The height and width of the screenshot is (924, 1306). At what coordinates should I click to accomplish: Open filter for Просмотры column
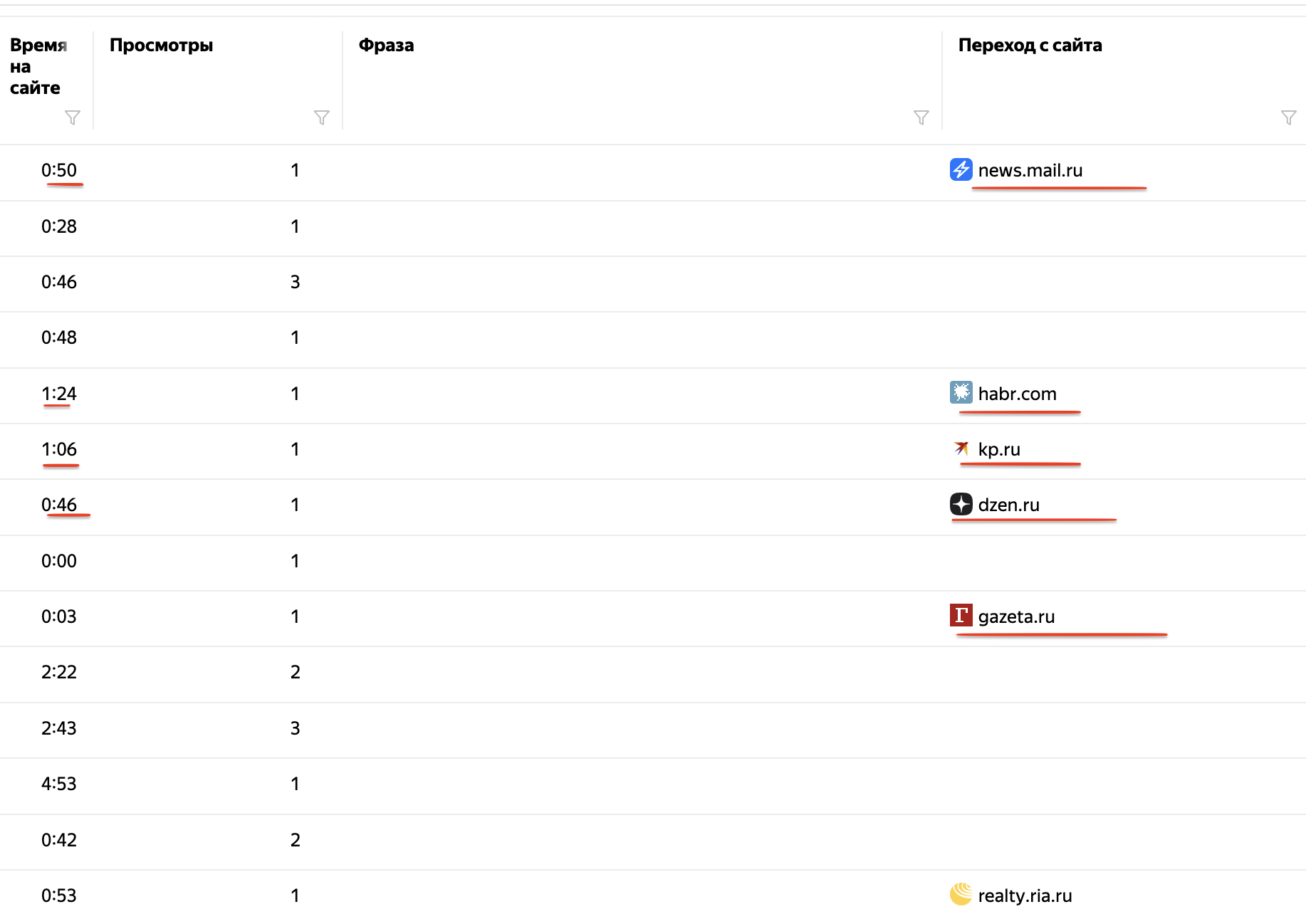tap(322, 117)
